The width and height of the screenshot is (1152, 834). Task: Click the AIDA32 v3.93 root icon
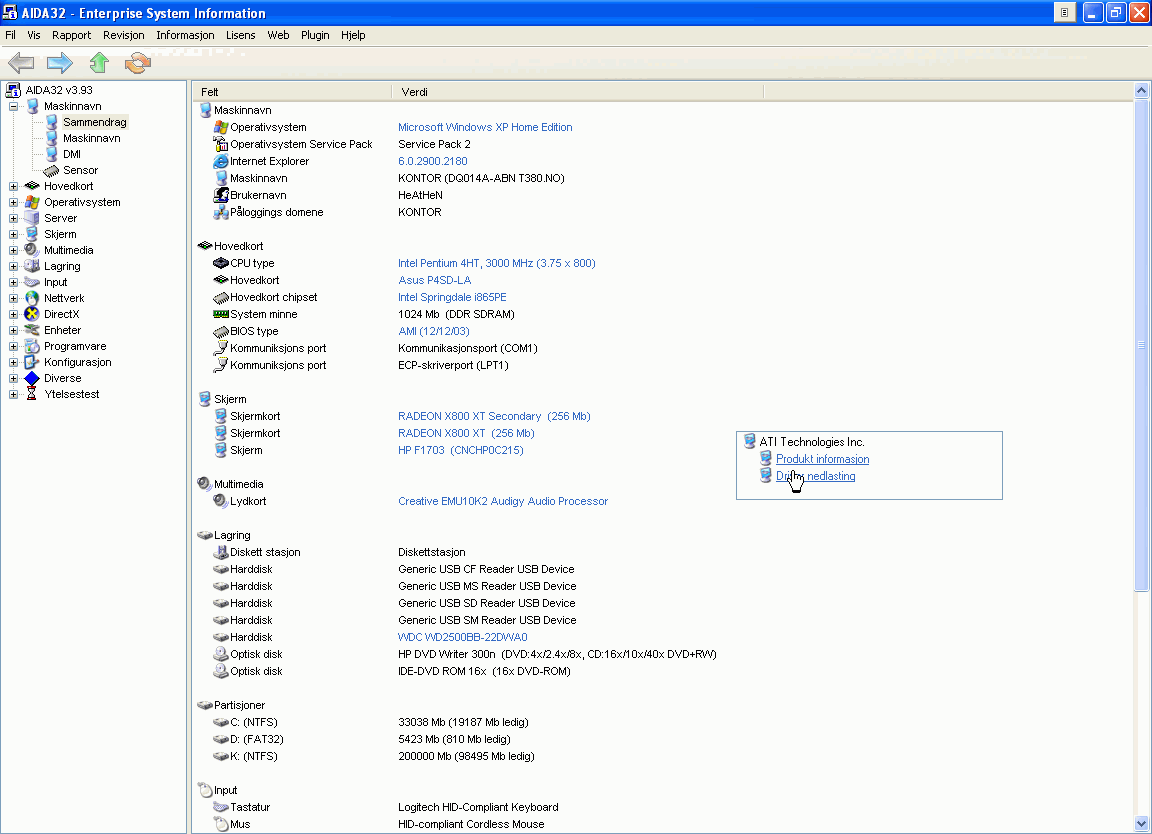(12, 90)
